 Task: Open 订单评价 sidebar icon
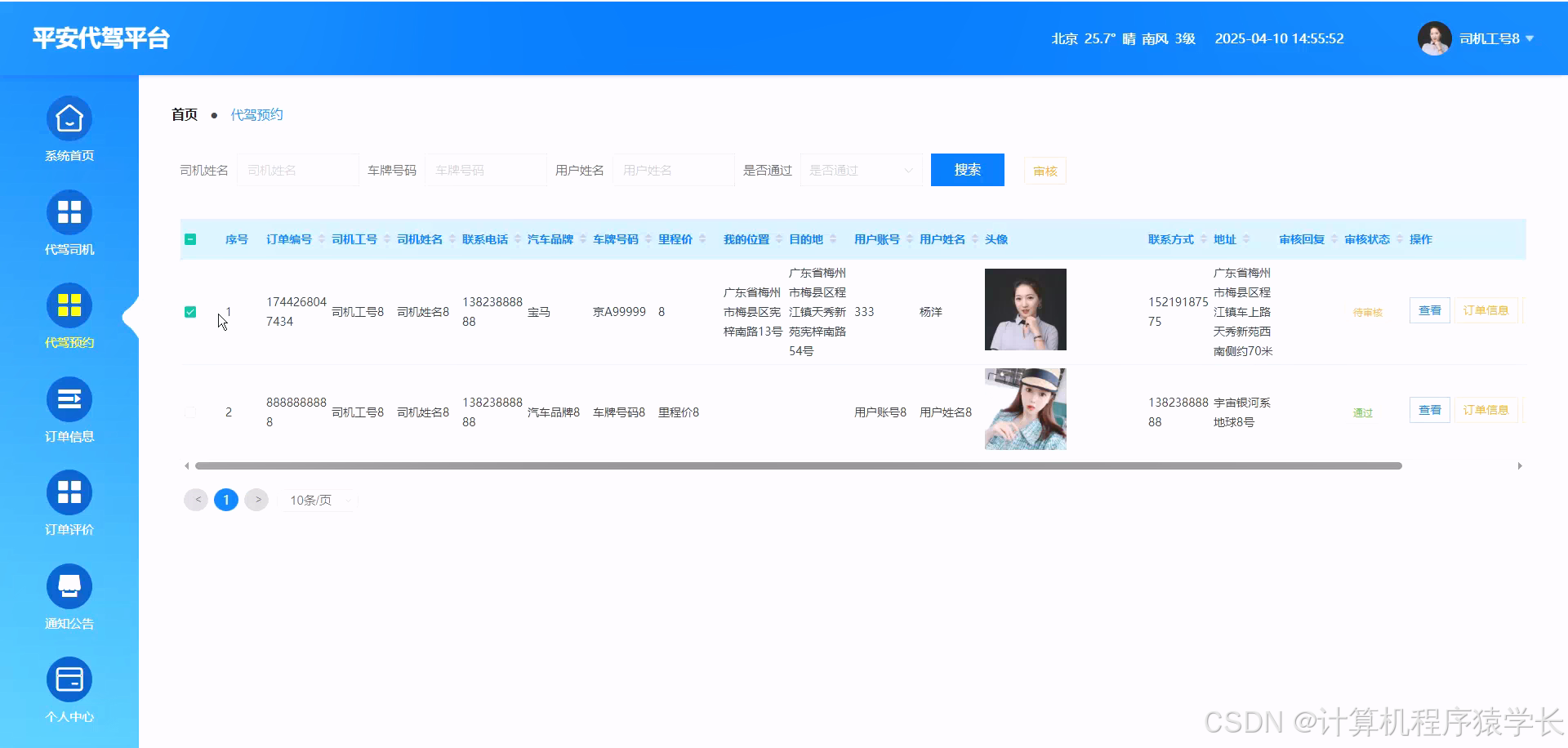[x=69, y=492]
